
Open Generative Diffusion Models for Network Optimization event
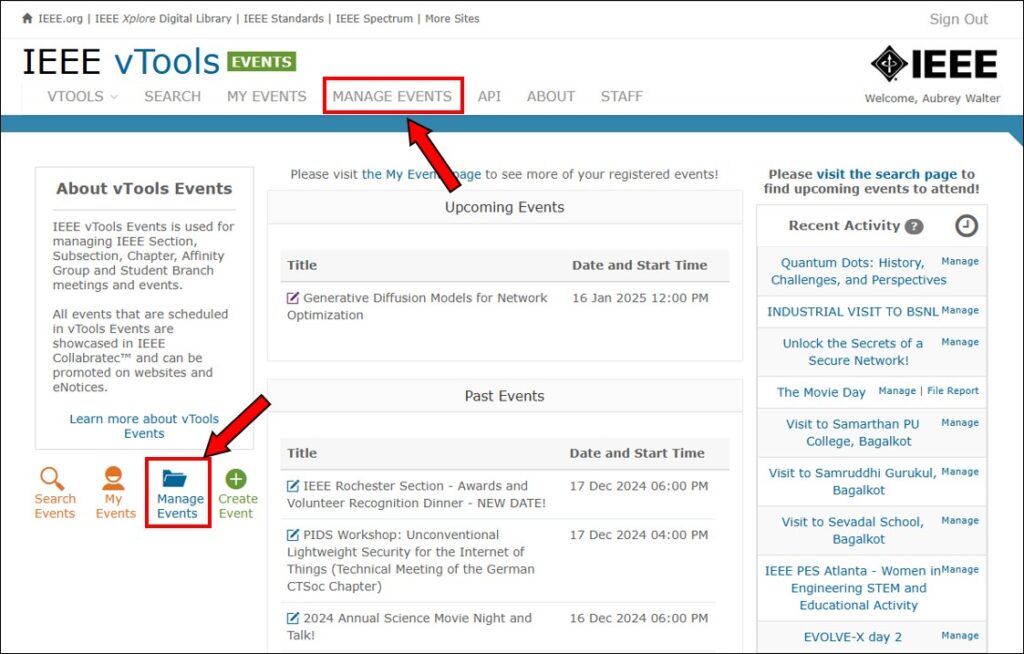417,306
